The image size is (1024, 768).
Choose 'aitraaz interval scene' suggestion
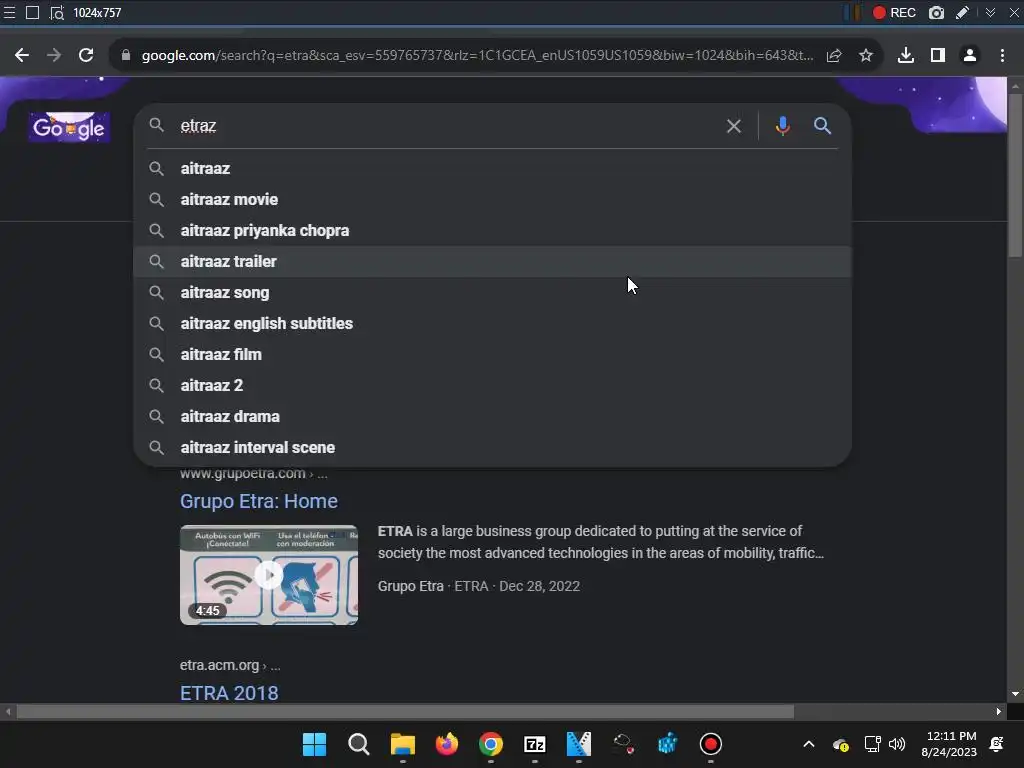(x=492, y=447)
